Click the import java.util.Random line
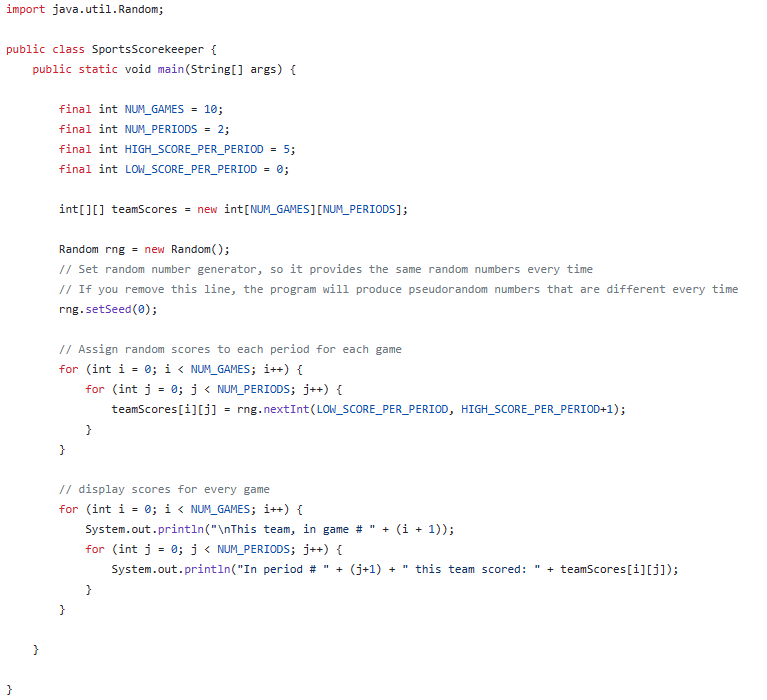Viewport: 767px width, 700px height. [x=85, y=9]
